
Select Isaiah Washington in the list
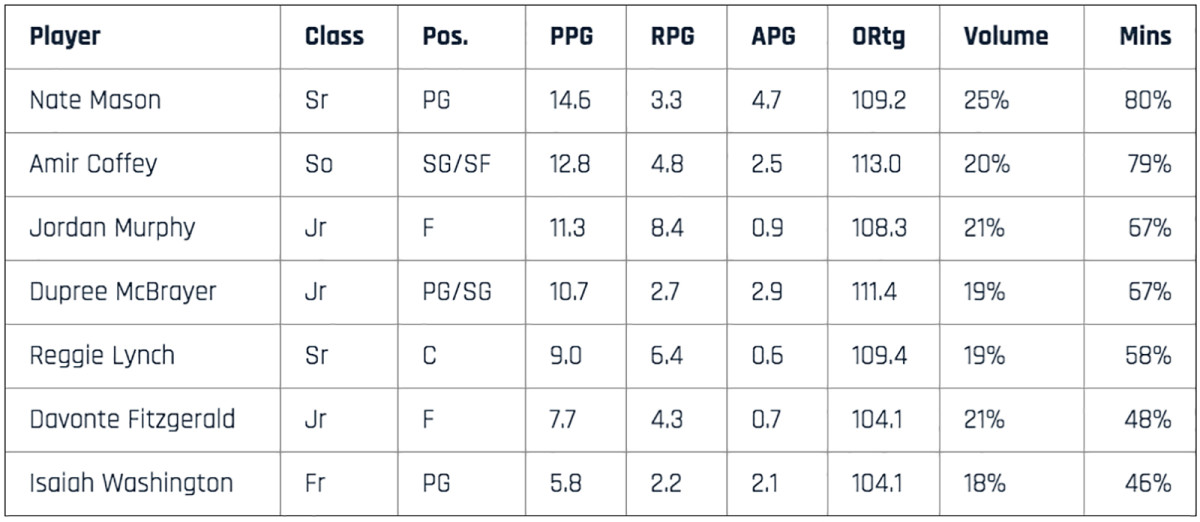[x=131, y=484]
